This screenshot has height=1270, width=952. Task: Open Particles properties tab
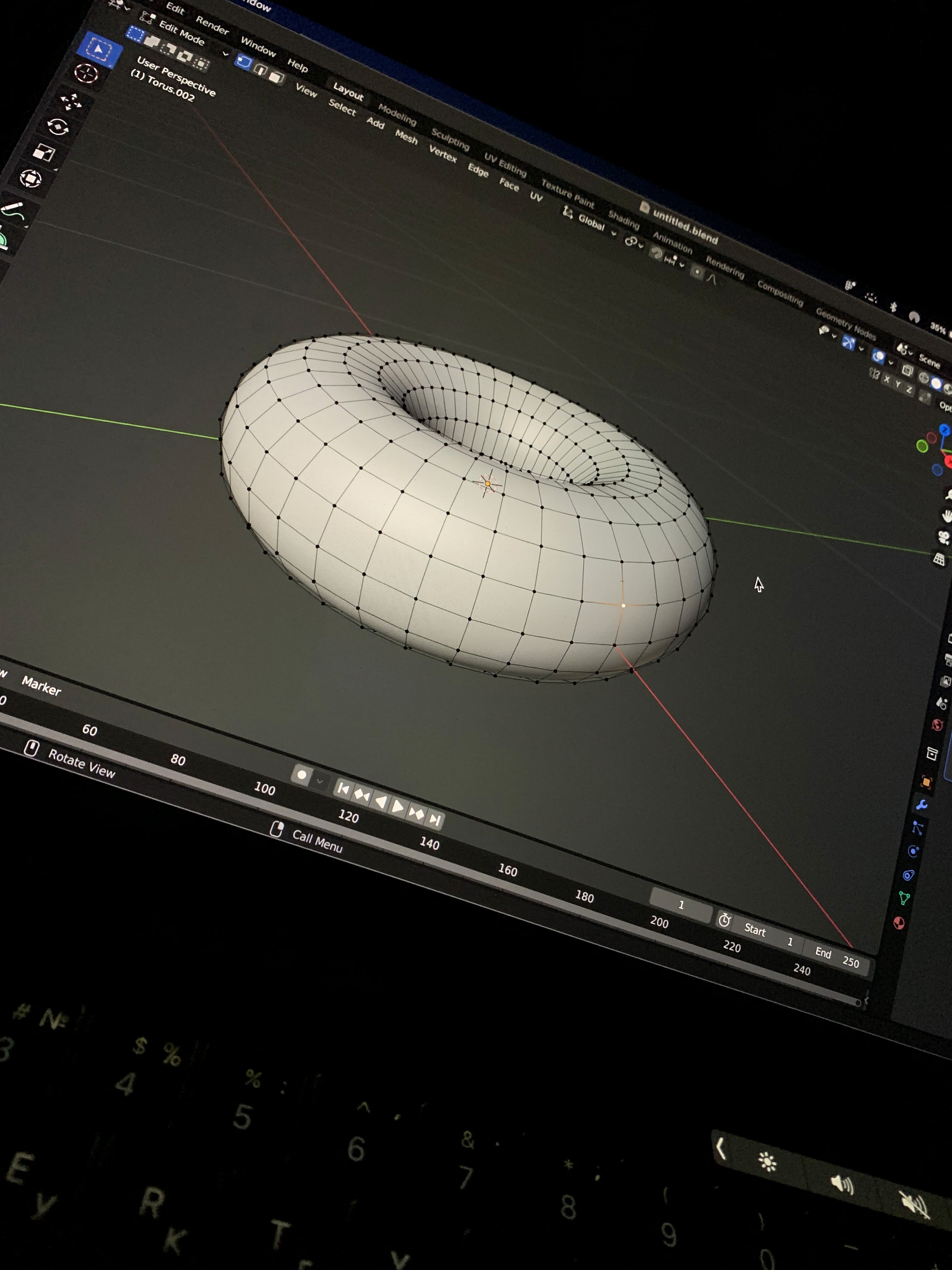click(x=917, y=827)
